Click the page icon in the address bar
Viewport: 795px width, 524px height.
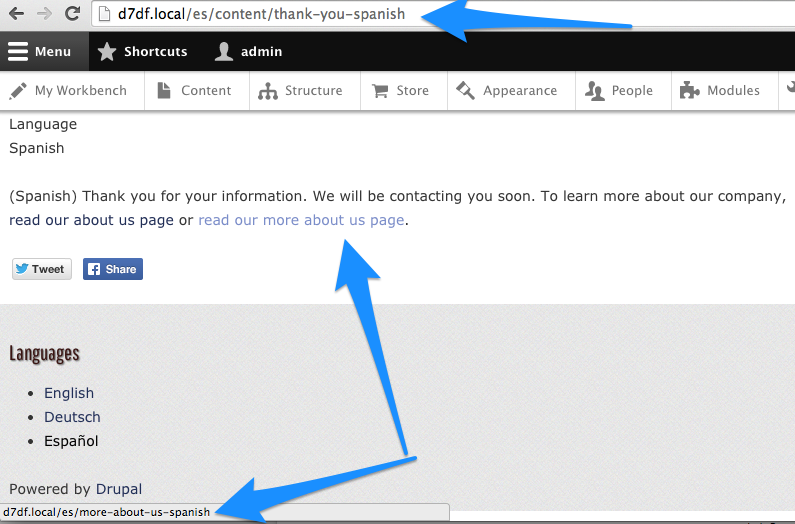104,14
